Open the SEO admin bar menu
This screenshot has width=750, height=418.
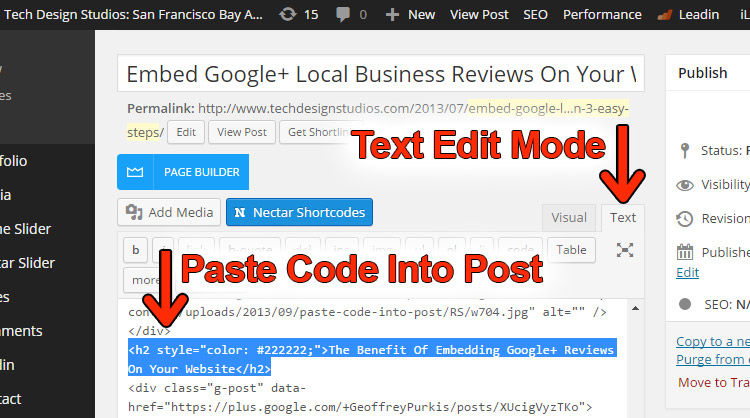(535, 15)
